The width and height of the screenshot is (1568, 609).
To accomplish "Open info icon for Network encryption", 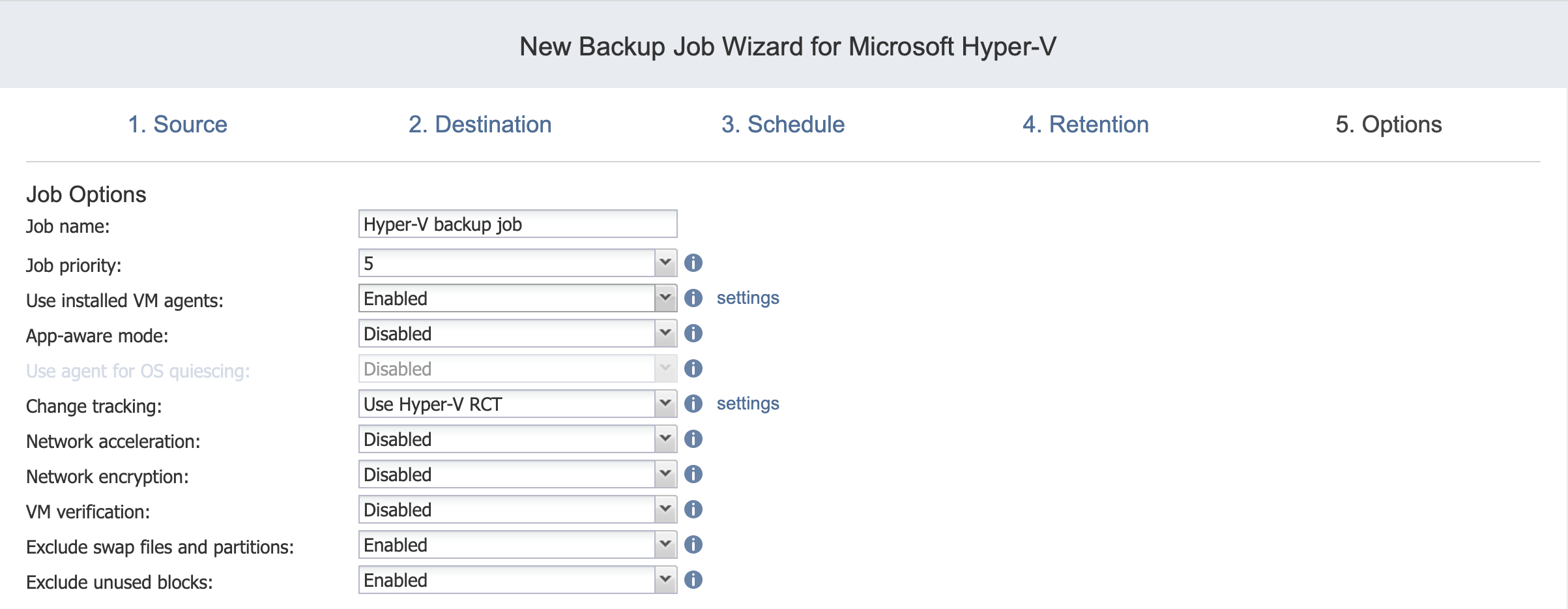I will [x=693, y=474].
